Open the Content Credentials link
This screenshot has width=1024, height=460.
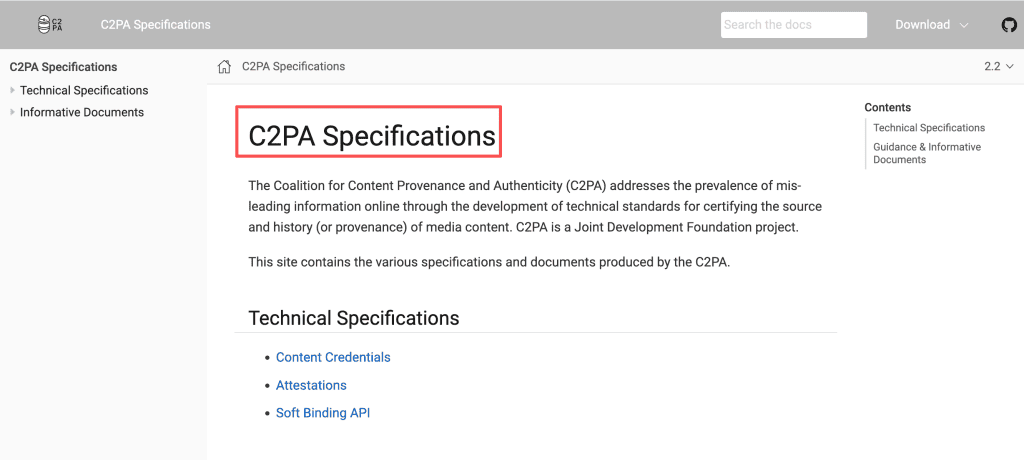click(x=333, y=357)
